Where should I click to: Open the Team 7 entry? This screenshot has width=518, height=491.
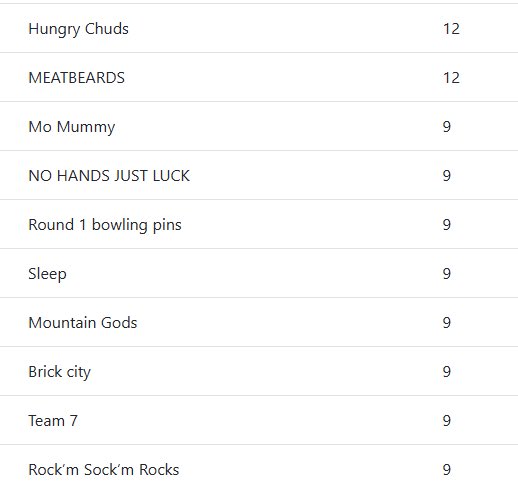click(53, 421)
